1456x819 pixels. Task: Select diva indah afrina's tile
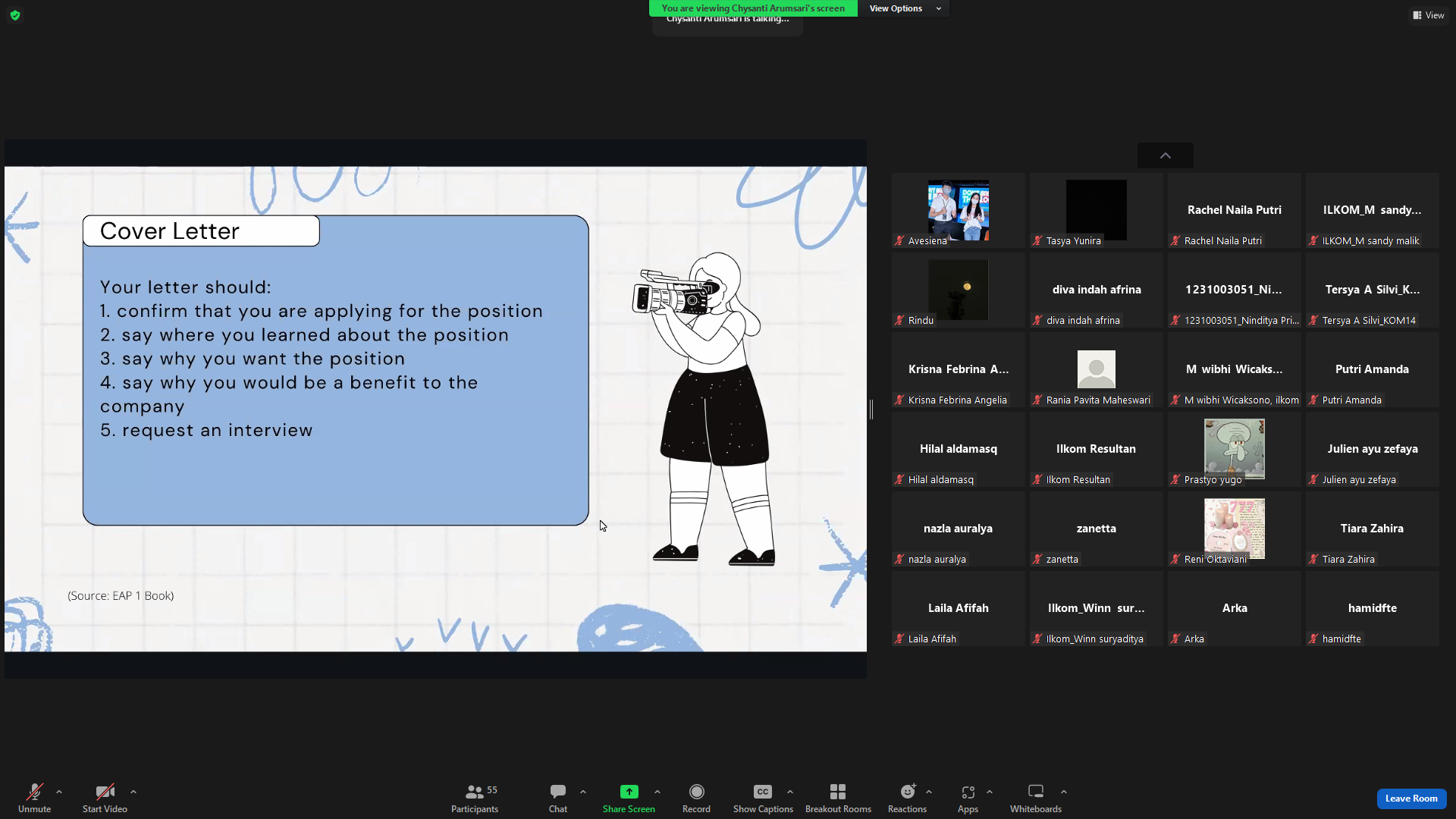[x=1097, y=290]
